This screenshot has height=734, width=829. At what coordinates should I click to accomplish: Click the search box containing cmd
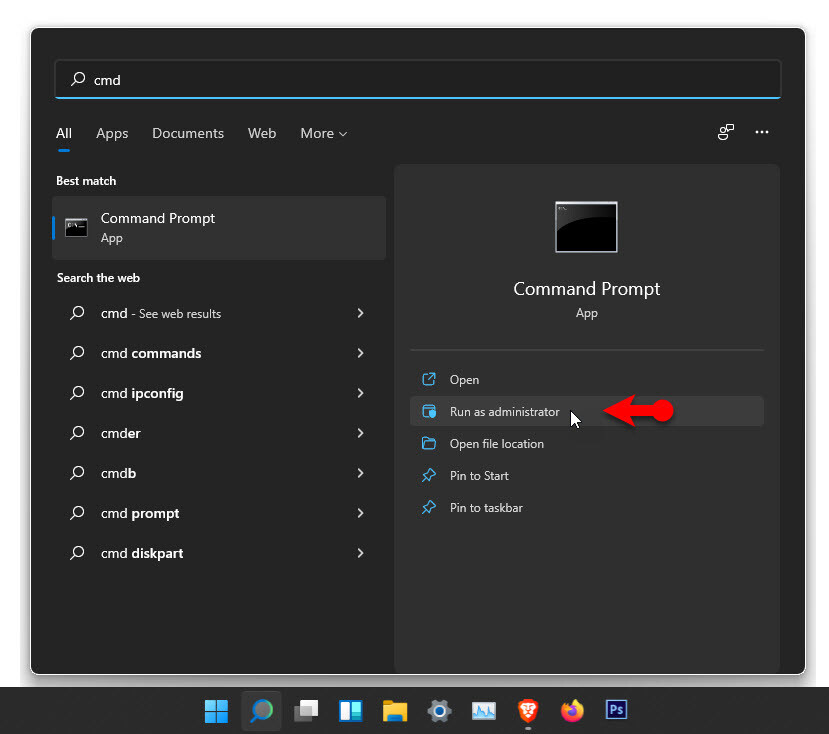click(x=418, y=79)
